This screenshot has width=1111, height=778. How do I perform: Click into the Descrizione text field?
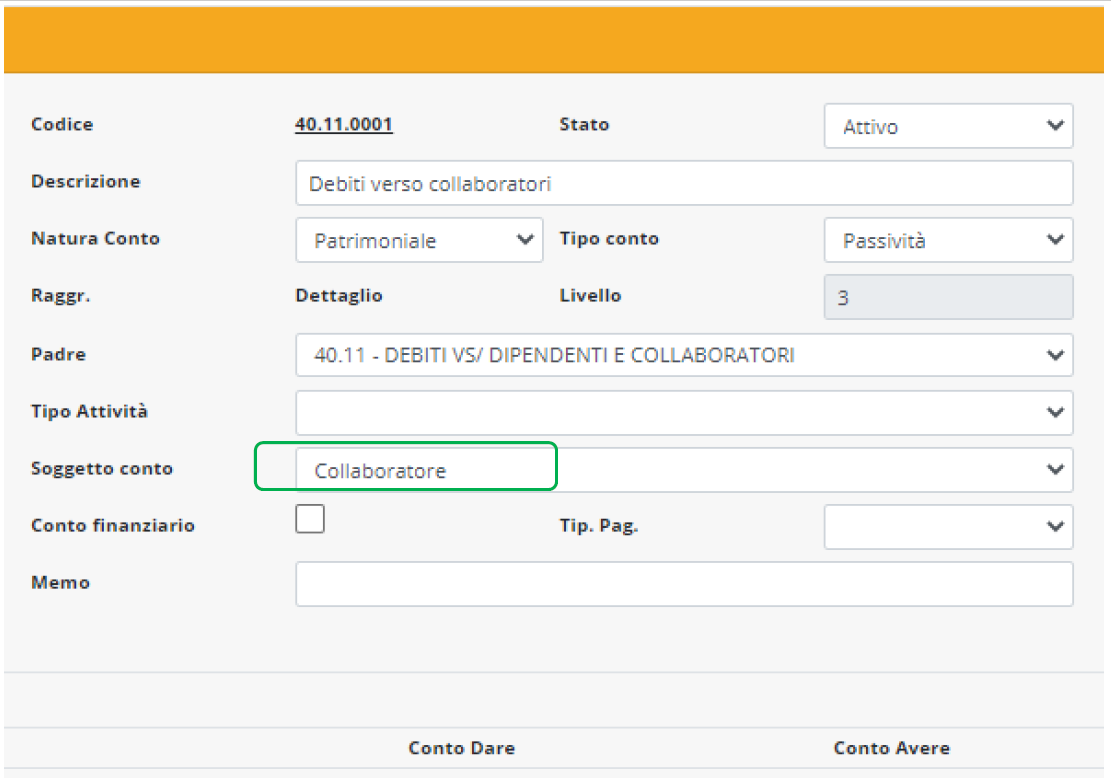(683, 184)
